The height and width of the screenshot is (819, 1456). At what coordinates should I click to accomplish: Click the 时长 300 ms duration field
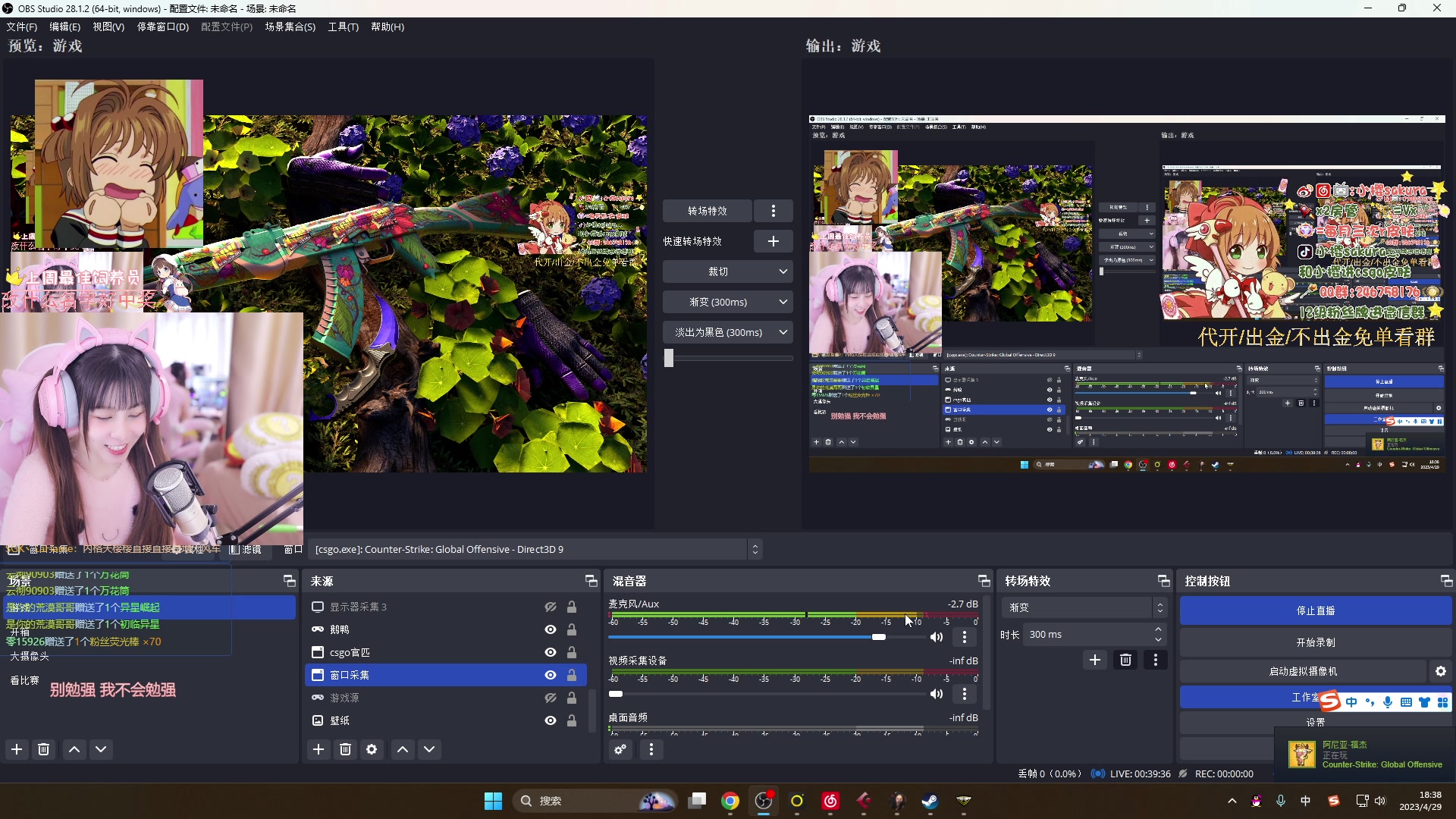coord(1094,635)
